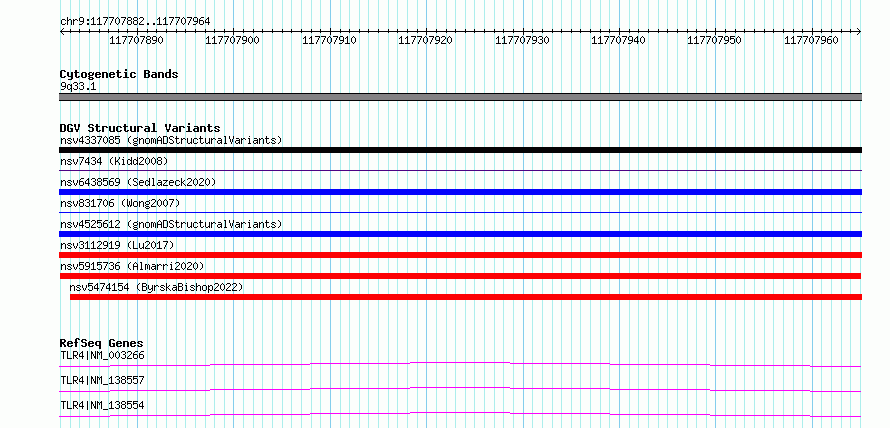
Task: Open variant nsv7434 (Kidd2008) label
Action: 114,161
